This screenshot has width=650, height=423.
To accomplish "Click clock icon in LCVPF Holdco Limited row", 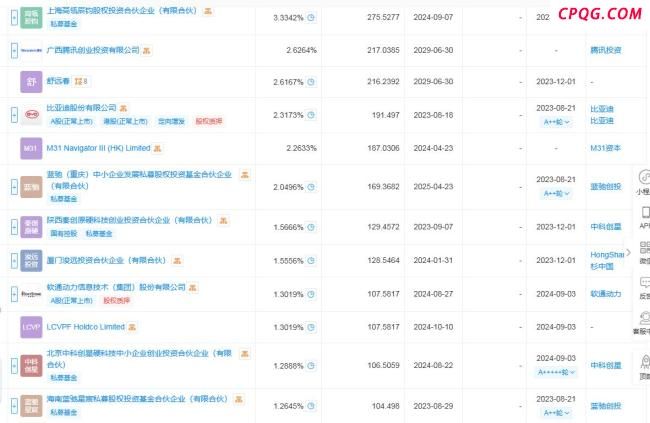I will click(310, 327).
